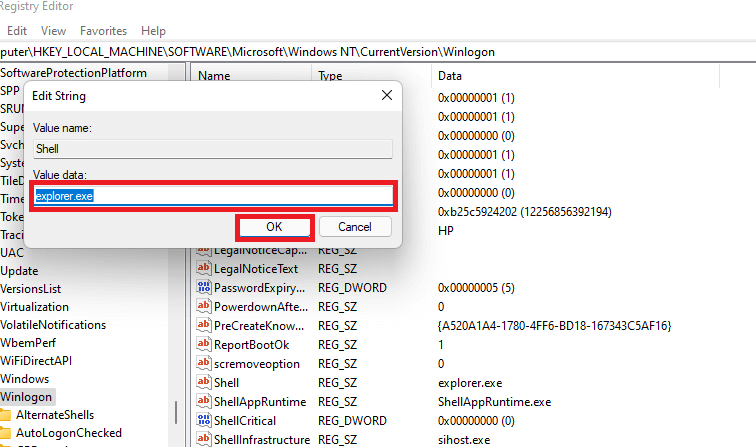Screen dimensions: 756x447
Task: Close the Edit String dialog
Action: (x=386, y=96)
